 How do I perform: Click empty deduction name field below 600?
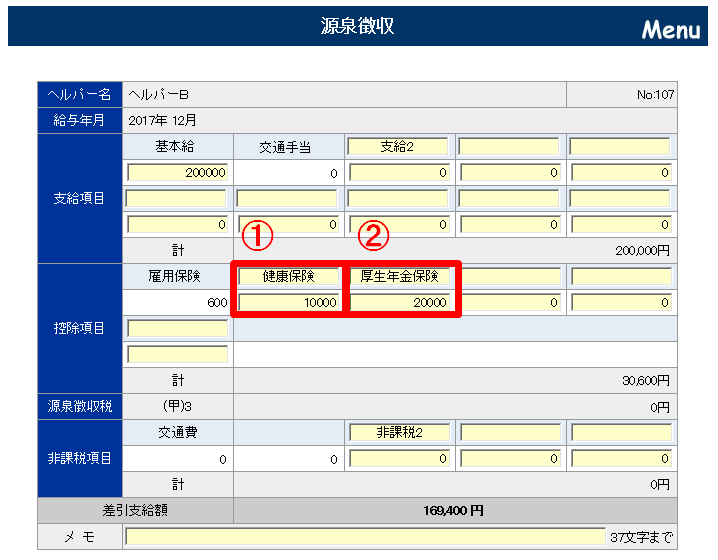[177, 328]
